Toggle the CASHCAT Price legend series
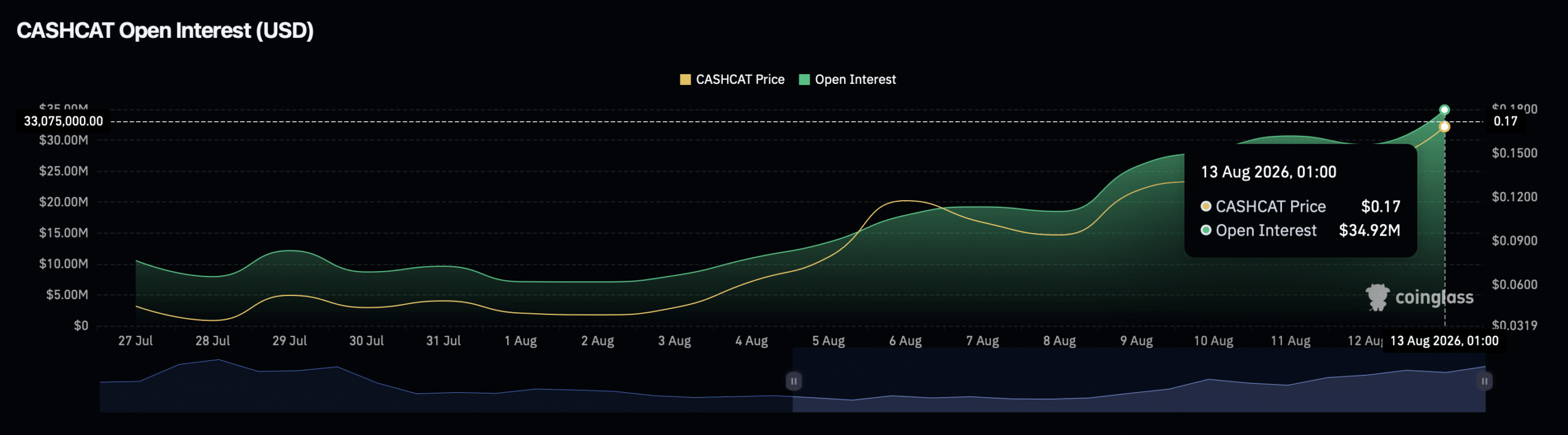Viewport: 1568px width, 435px height. tap(732, 80)
